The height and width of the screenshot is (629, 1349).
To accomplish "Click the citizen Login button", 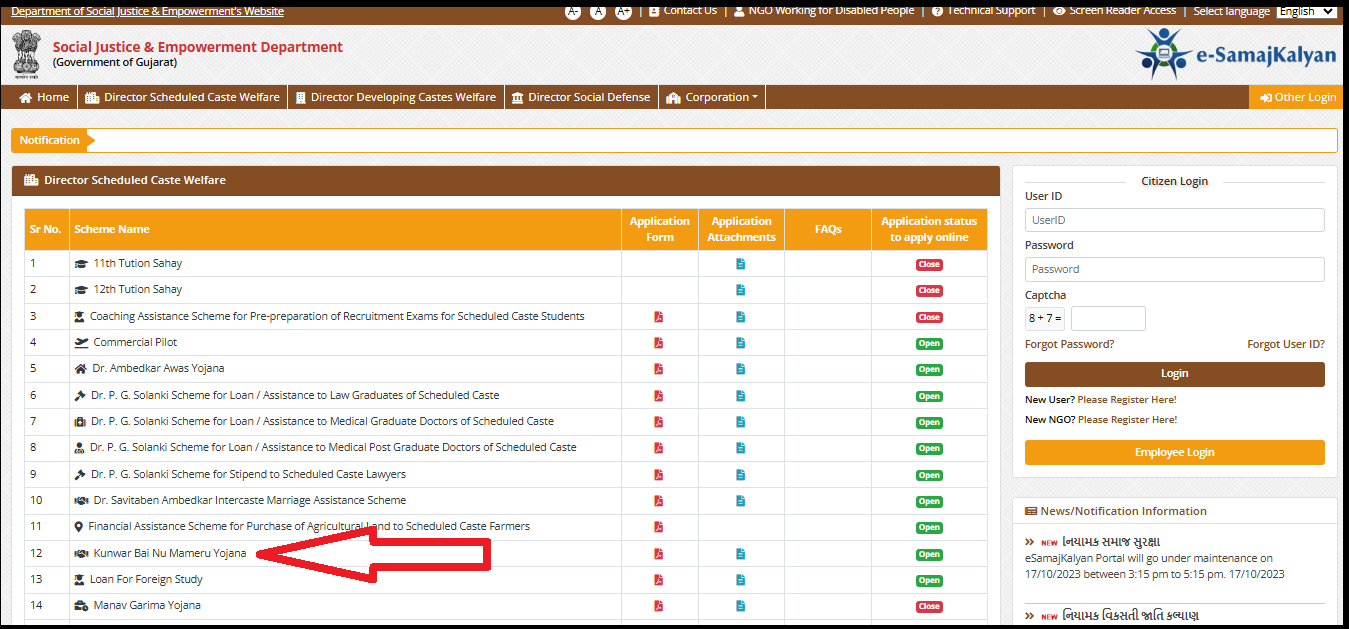I will coord(1175,374).
